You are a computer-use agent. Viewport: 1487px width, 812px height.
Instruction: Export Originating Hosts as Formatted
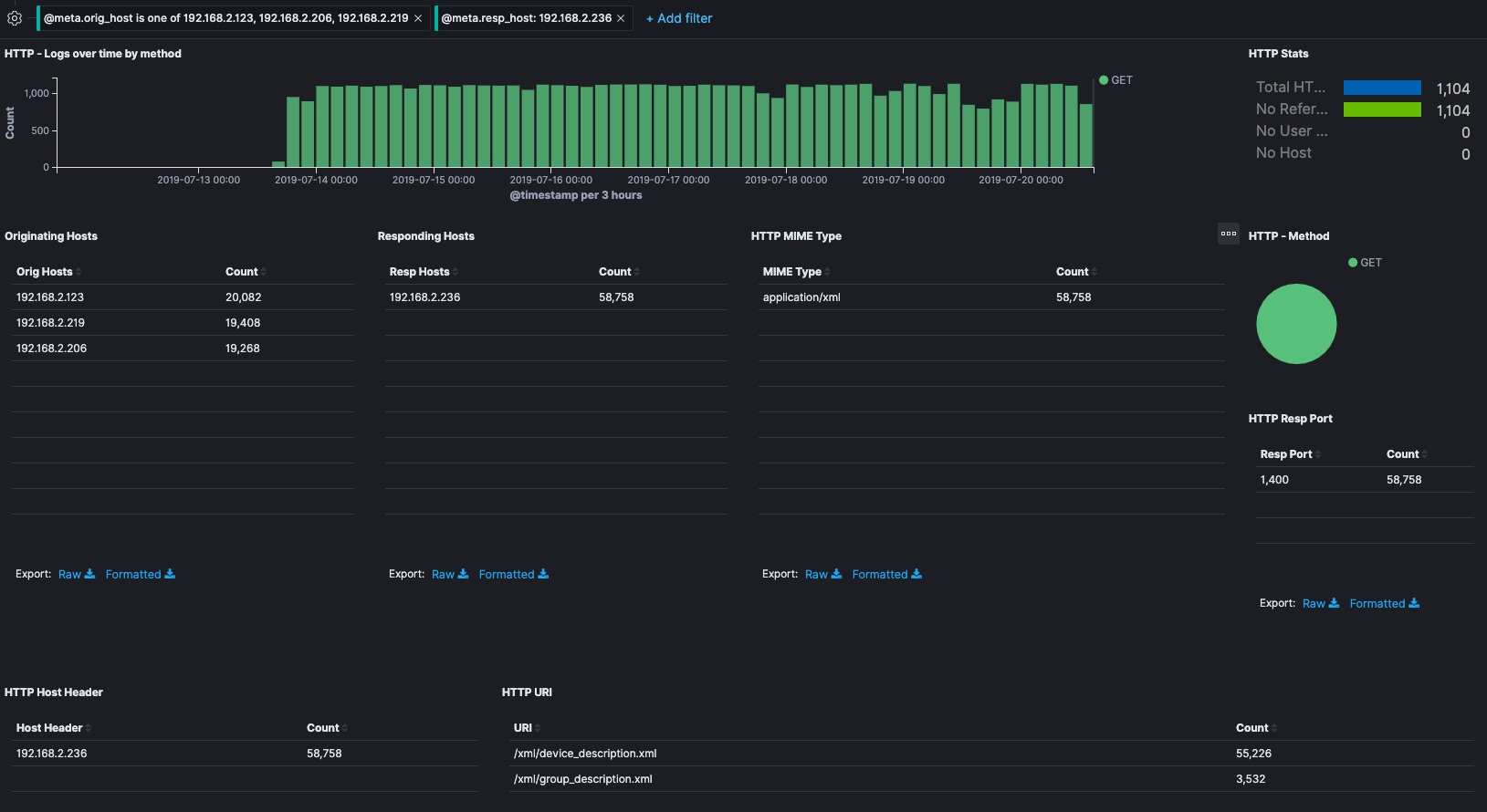141,575
